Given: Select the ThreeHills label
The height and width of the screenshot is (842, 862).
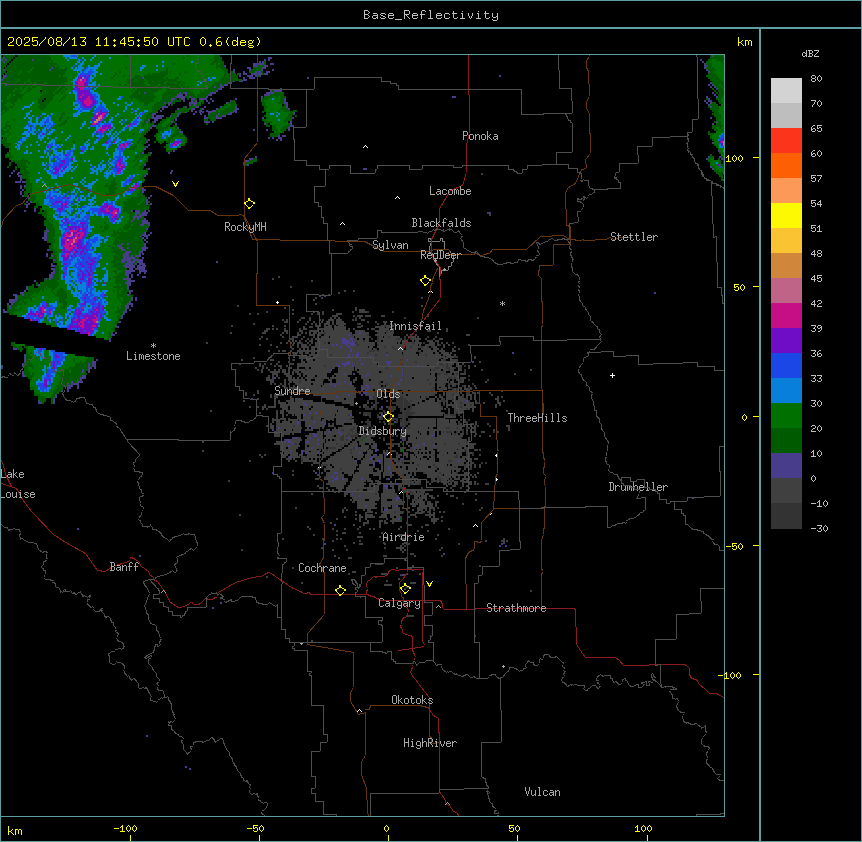Looking at the screenshot, I should (x=537, y=418).
